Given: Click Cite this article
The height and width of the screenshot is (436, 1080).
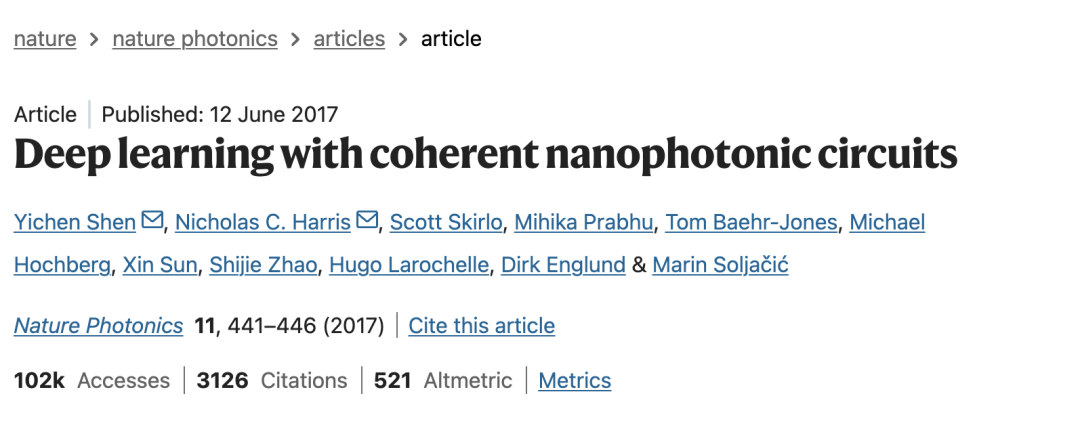Looking at the screenshot, I should (481, 326).
